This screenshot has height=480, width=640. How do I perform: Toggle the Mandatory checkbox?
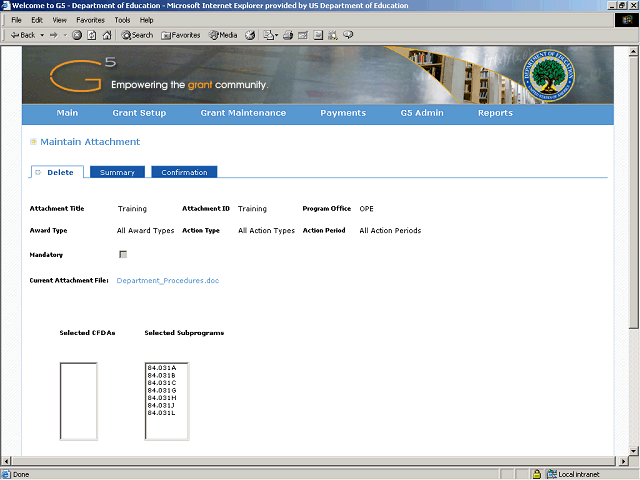pyautogui.click(x=123, y=254)
